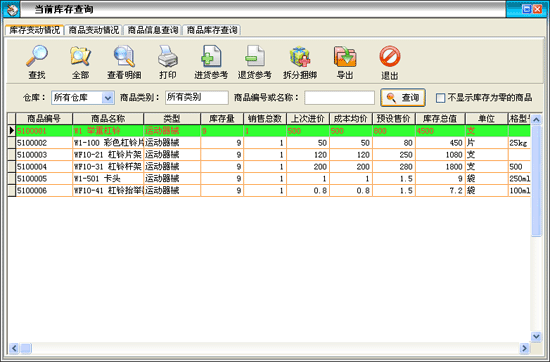
Task: Click the 查询 search button
Action: 403,98
